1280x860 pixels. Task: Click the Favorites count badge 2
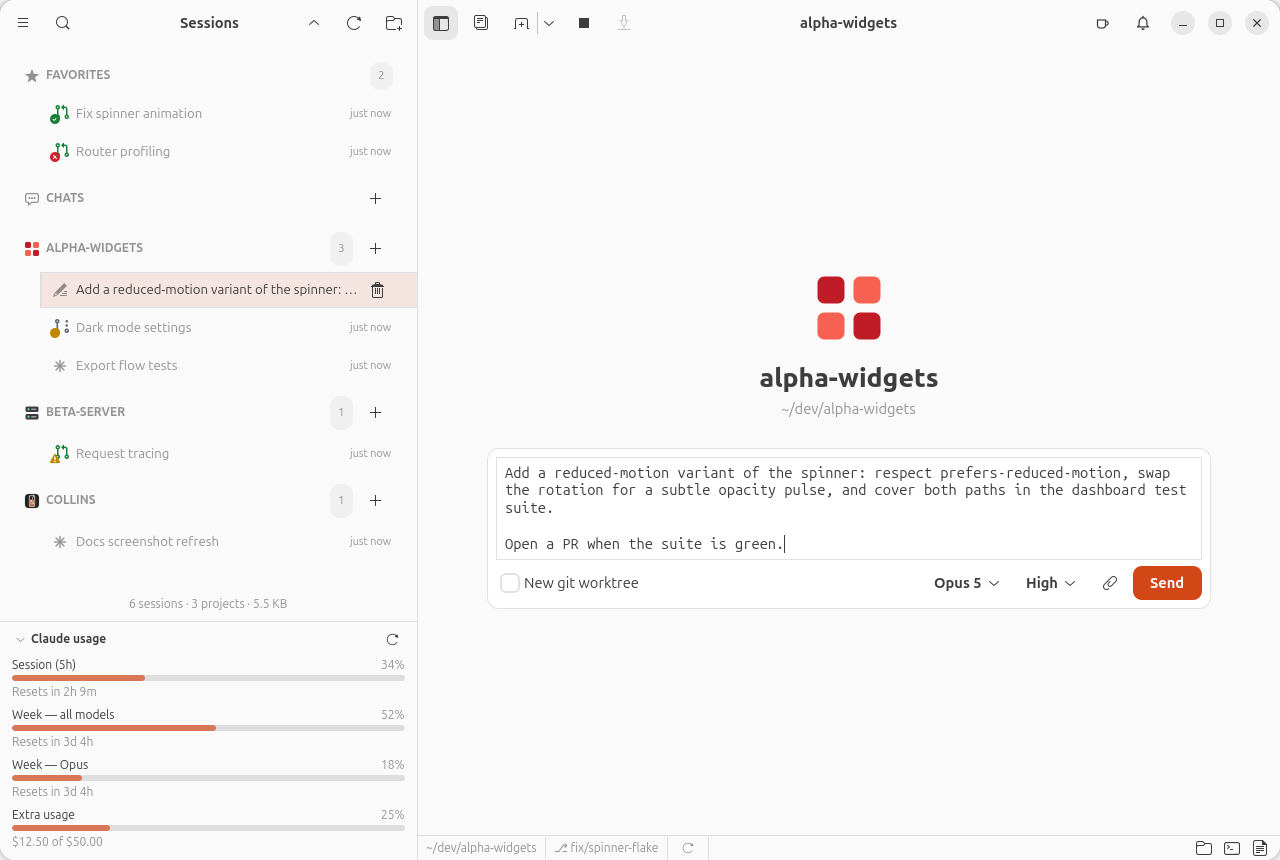tap(381, 75)
